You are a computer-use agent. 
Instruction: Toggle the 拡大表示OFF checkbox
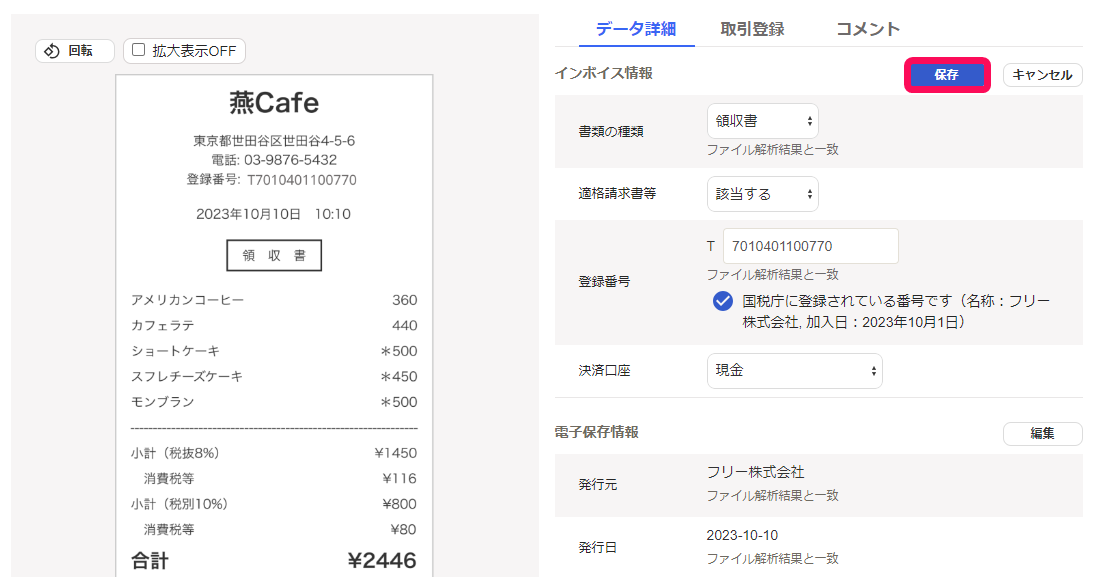(x=138, y=50)
